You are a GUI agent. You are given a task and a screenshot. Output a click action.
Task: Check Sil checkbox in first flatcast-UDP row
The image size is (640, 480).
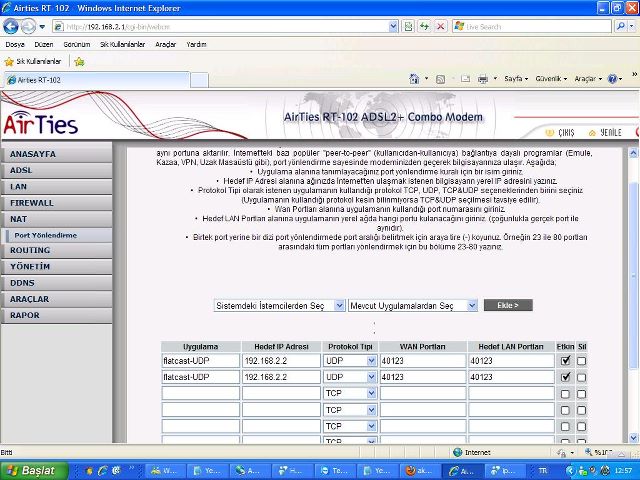point(582,361)
